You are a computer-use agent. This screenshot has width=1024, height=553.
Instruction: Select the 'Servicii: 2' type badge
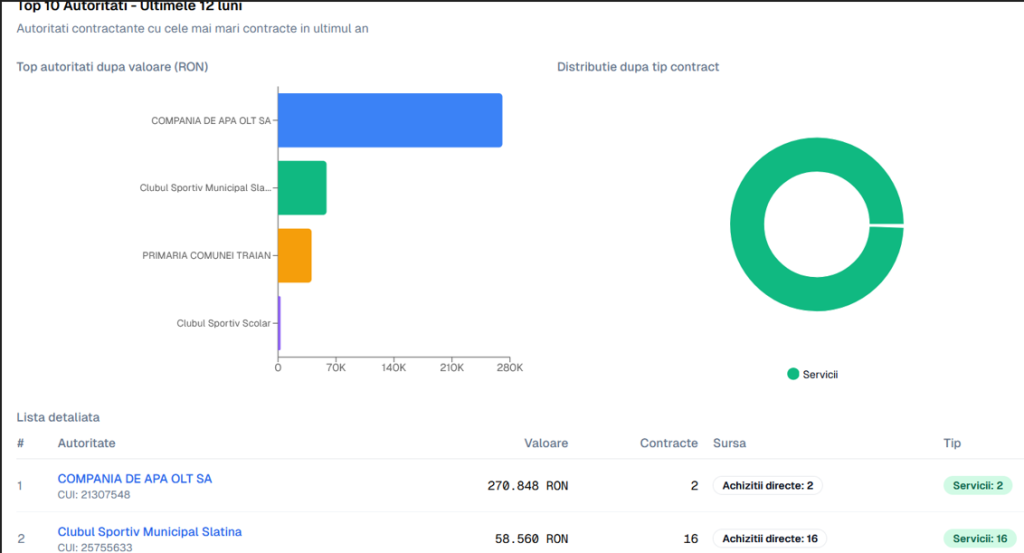click(x=978, y=486)
